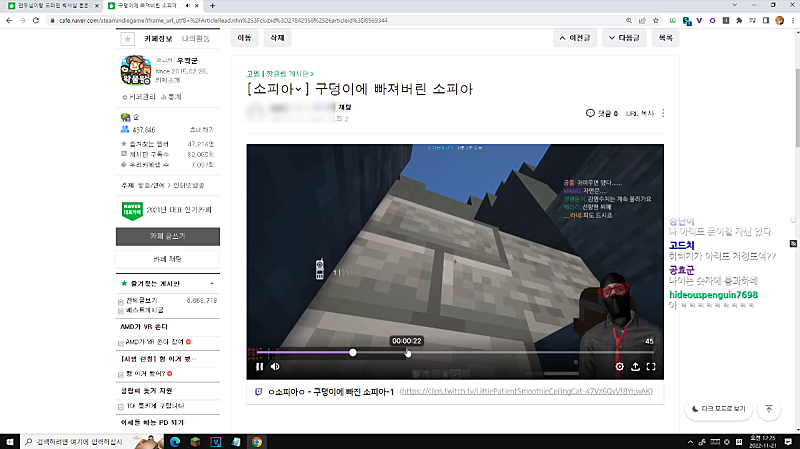Viewport: 800px width, 449px height.
Task: Open AMD가 VR 쏜다 참여 board
Action: [x=155, y=342]
